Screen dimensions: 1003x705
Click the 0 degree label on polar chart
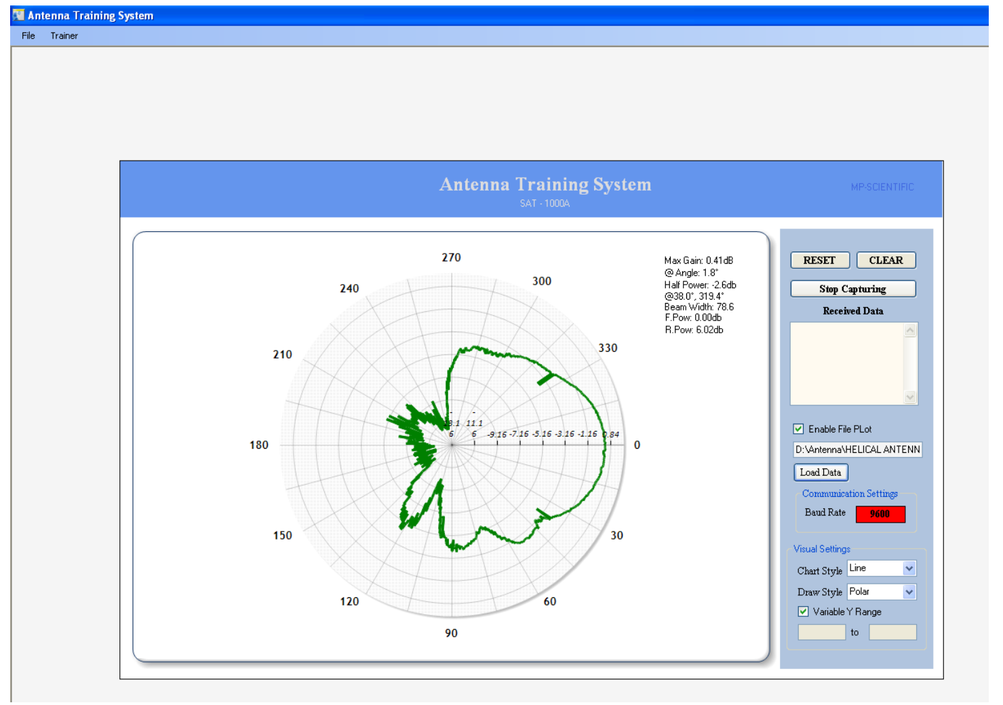click(x=637, y=445)
